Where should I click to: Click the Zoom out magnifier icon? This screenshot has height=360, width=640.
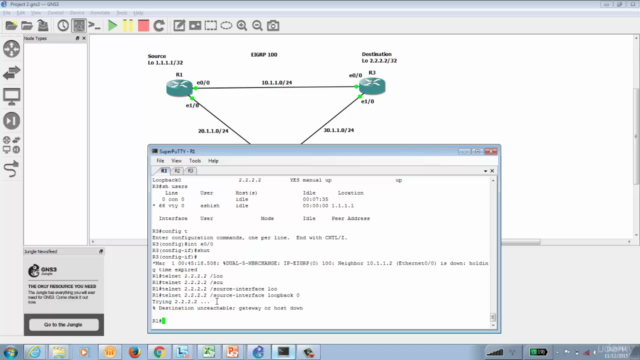click(257, 26)
